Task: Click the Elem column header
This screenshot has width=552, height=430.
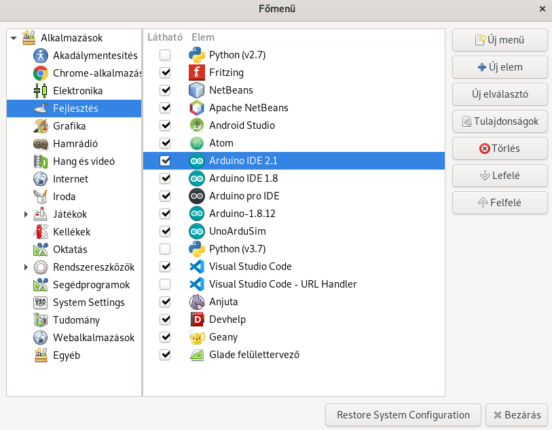Action: pos(203,37)
